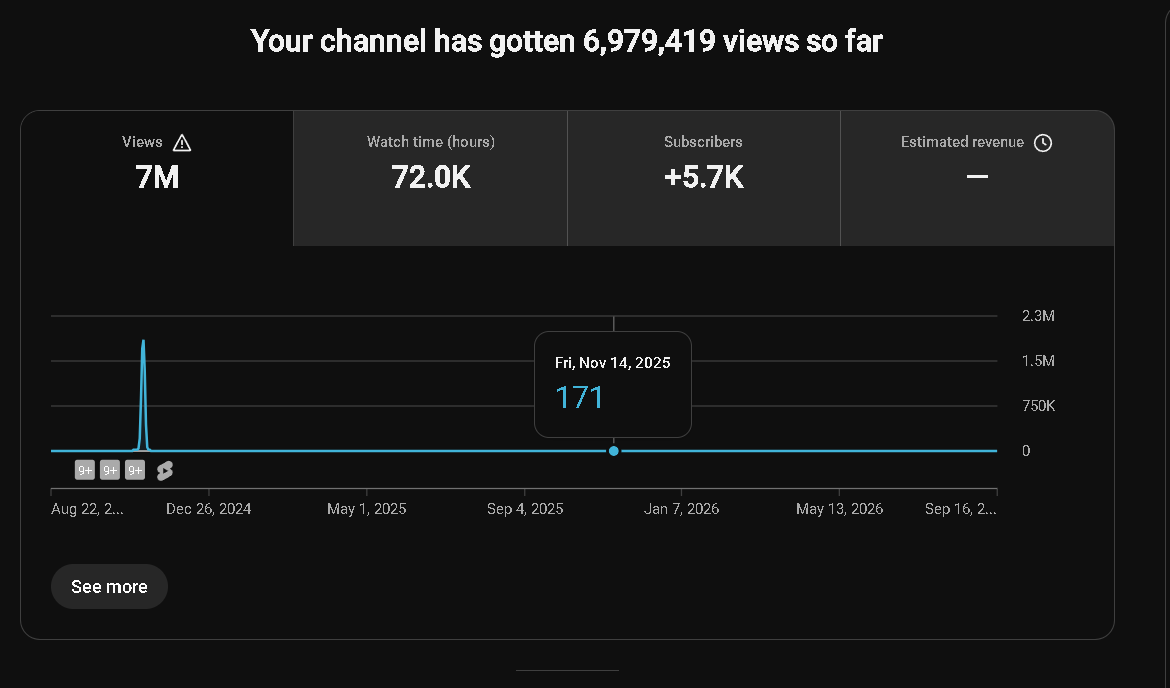Click the clock icon beside Estimated revenue
Viewport: 1170px width, 688px height.
coord(1042,143)
